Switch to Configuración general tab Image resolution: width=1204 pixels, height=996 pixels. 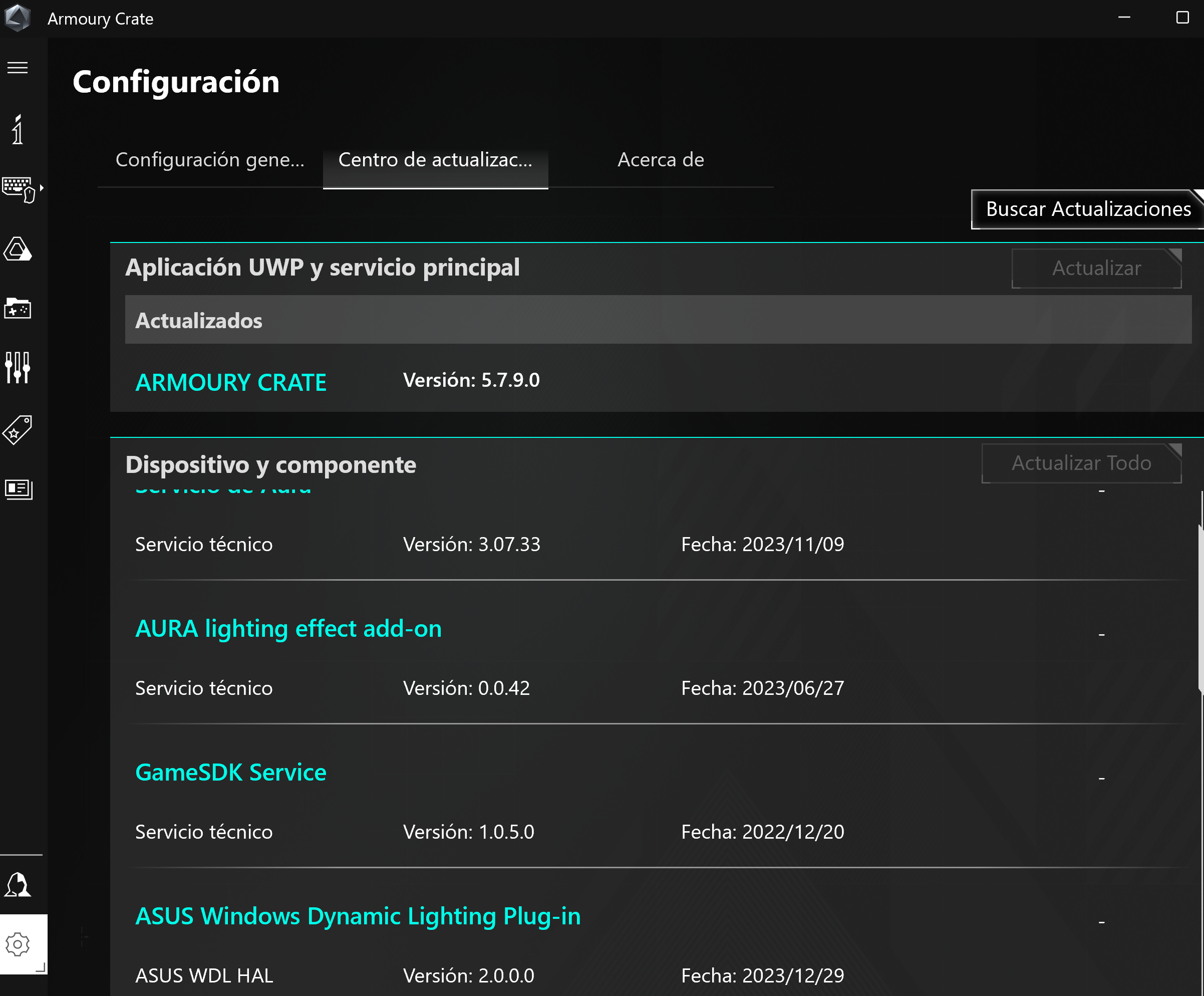(x=210, y=159)
